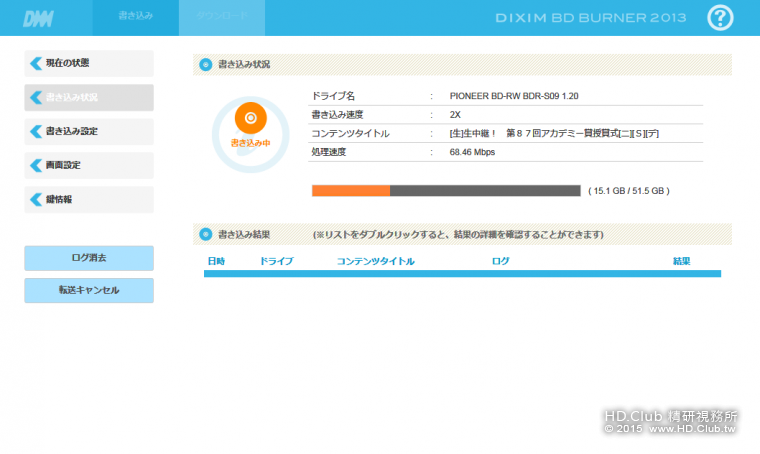Switch to the 書き込み tab
The width and height of the screenshot is (760, 454).
pos(136,18)
